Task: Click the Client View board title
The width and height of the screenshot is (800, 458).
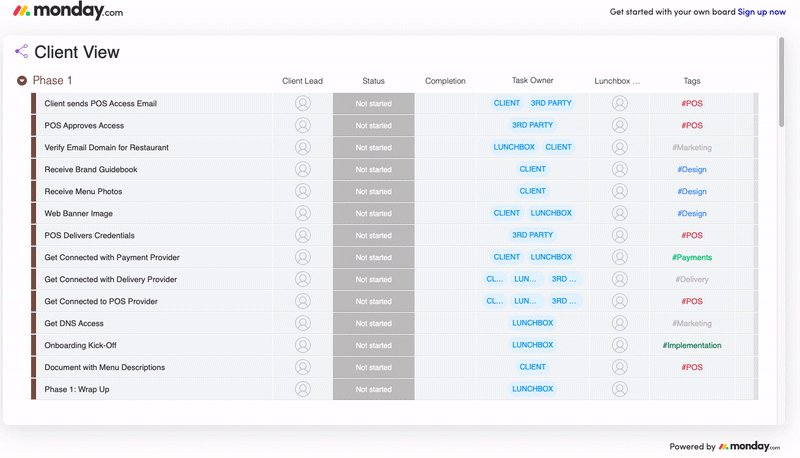Action: point(77,52)
